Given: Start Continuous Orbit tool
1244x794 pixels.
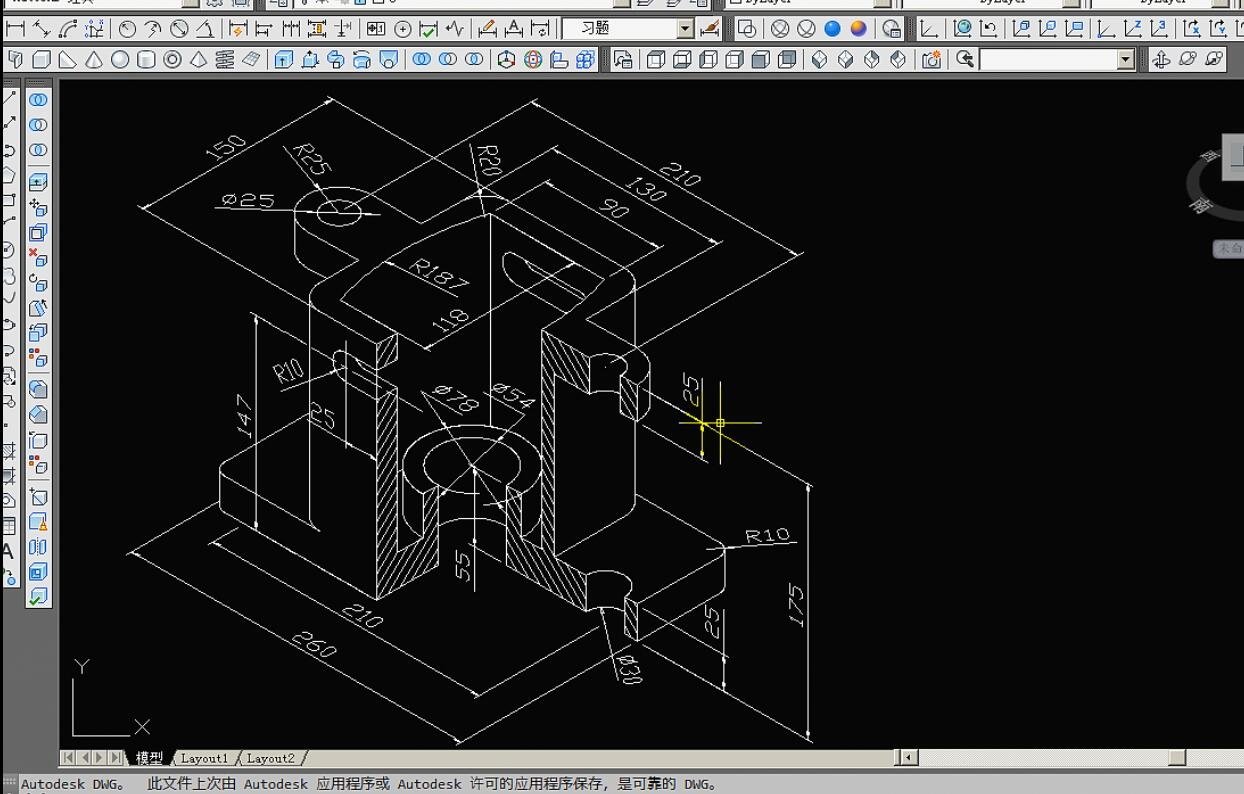Looking at the screenshot, I should (1213, 60).
